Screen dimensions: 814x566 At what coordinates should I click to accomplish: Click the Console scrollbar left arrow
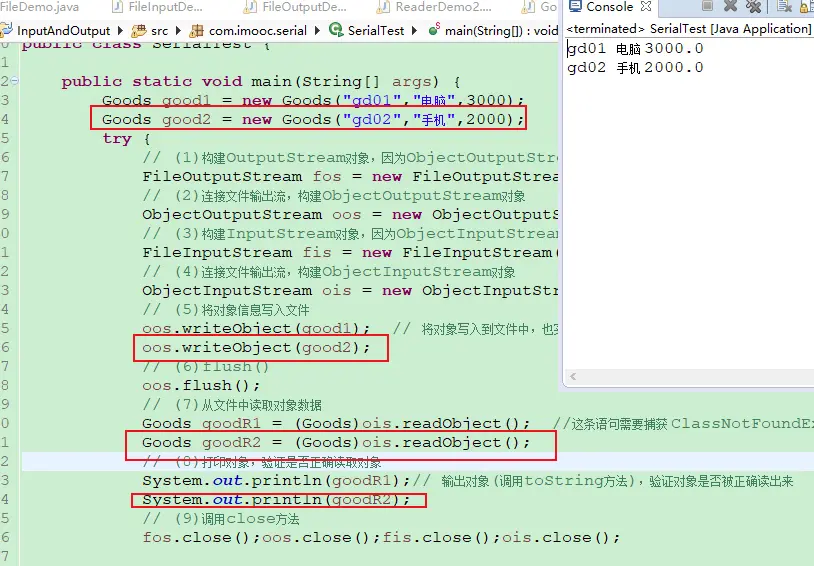[x=573, y=376]
